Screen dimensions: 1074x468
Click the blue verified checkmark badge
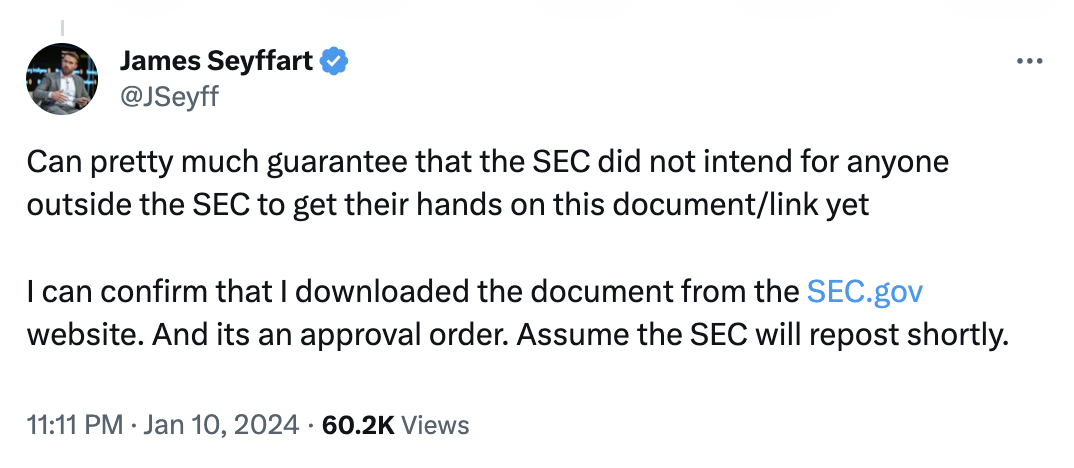click(x=335, y=62)
